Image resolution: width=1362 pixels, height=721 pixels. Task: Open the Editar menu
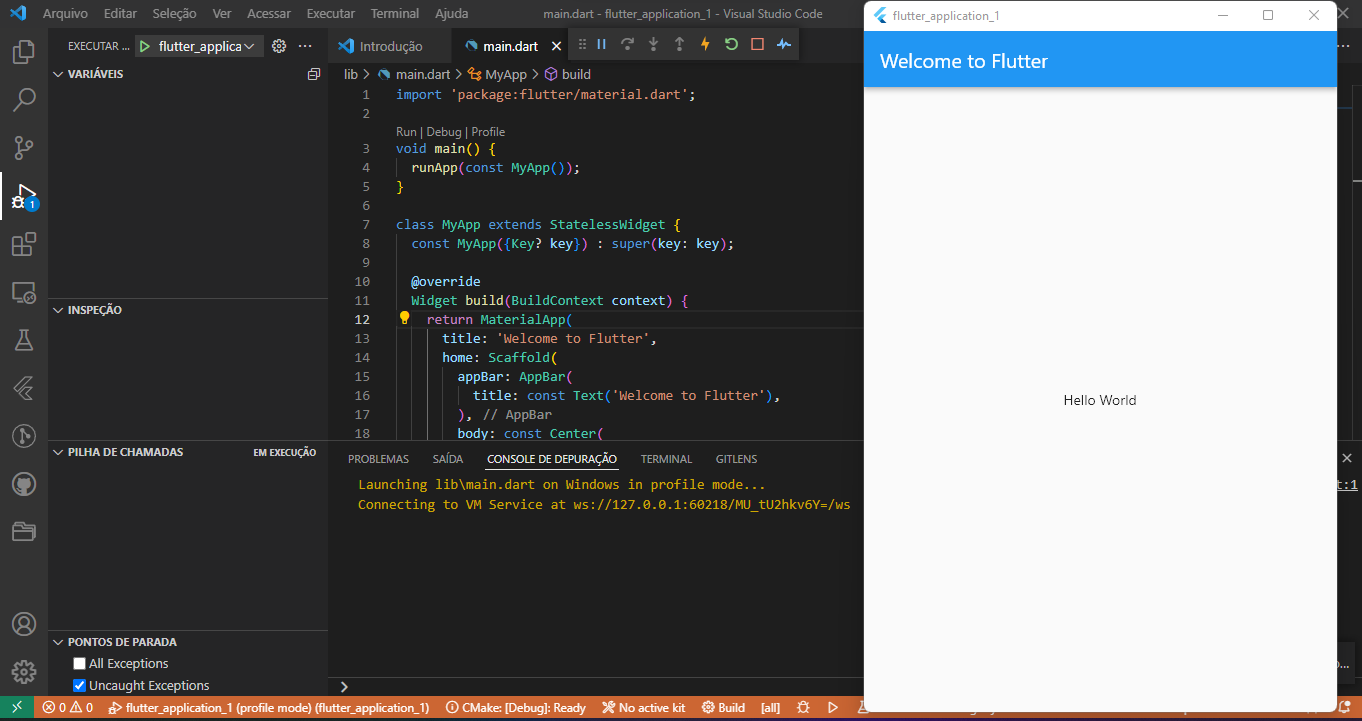pos(120,14)
